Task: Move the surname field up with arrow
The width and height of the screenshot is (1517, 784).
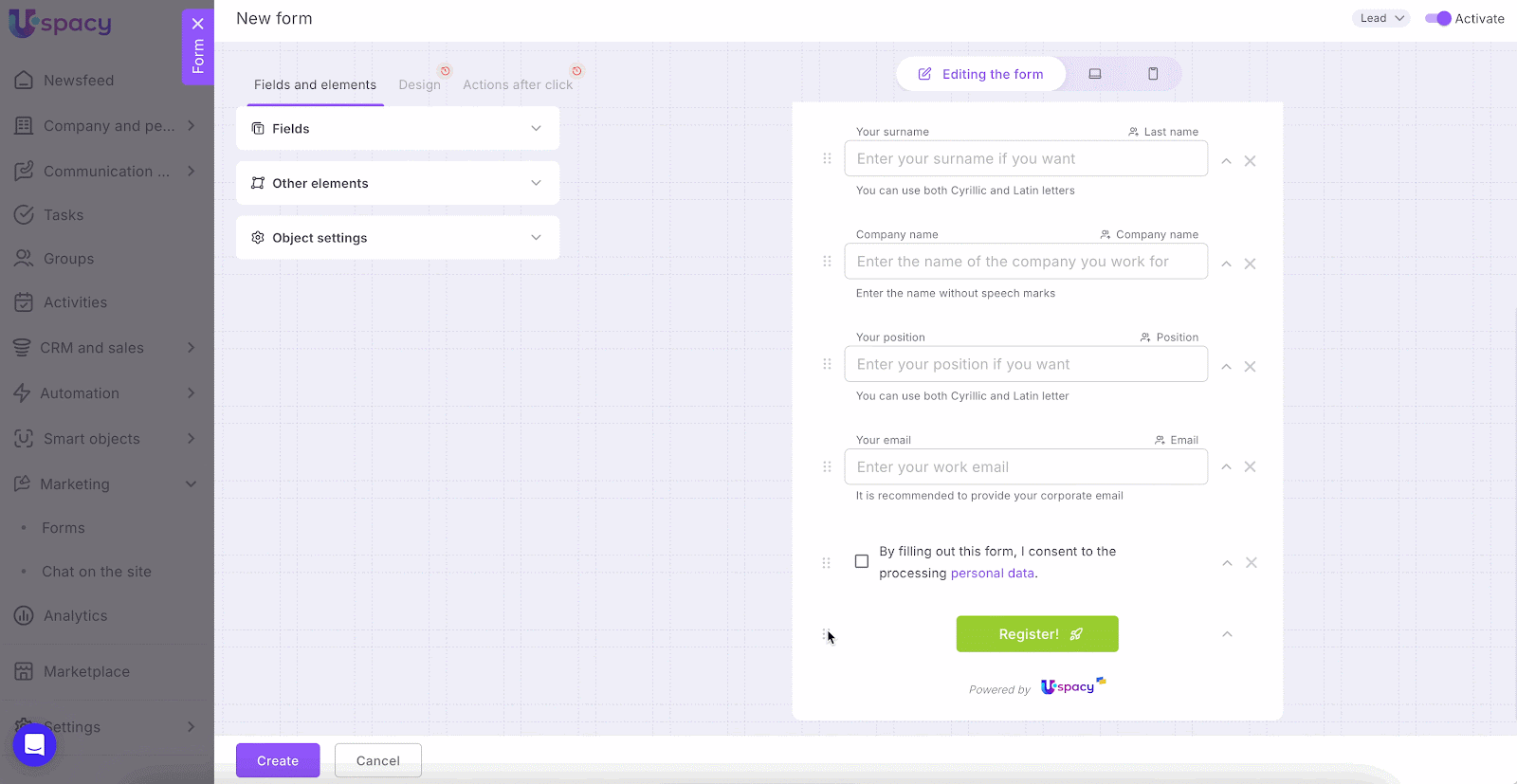Action: (1226, 161)
